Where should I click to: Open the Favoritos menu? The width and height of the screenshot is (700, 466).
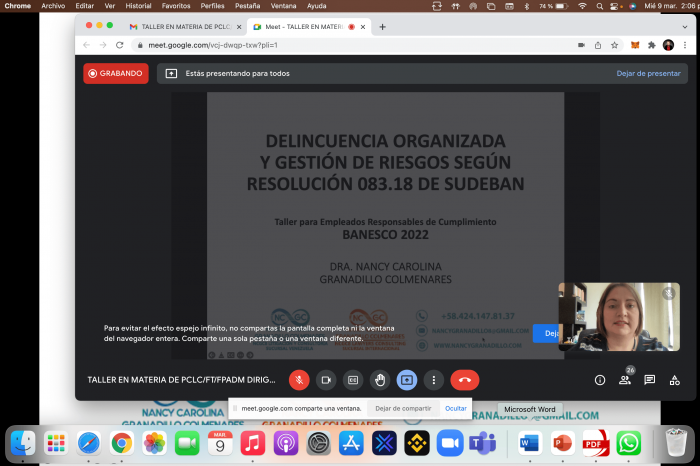click(x=175, y=6)
